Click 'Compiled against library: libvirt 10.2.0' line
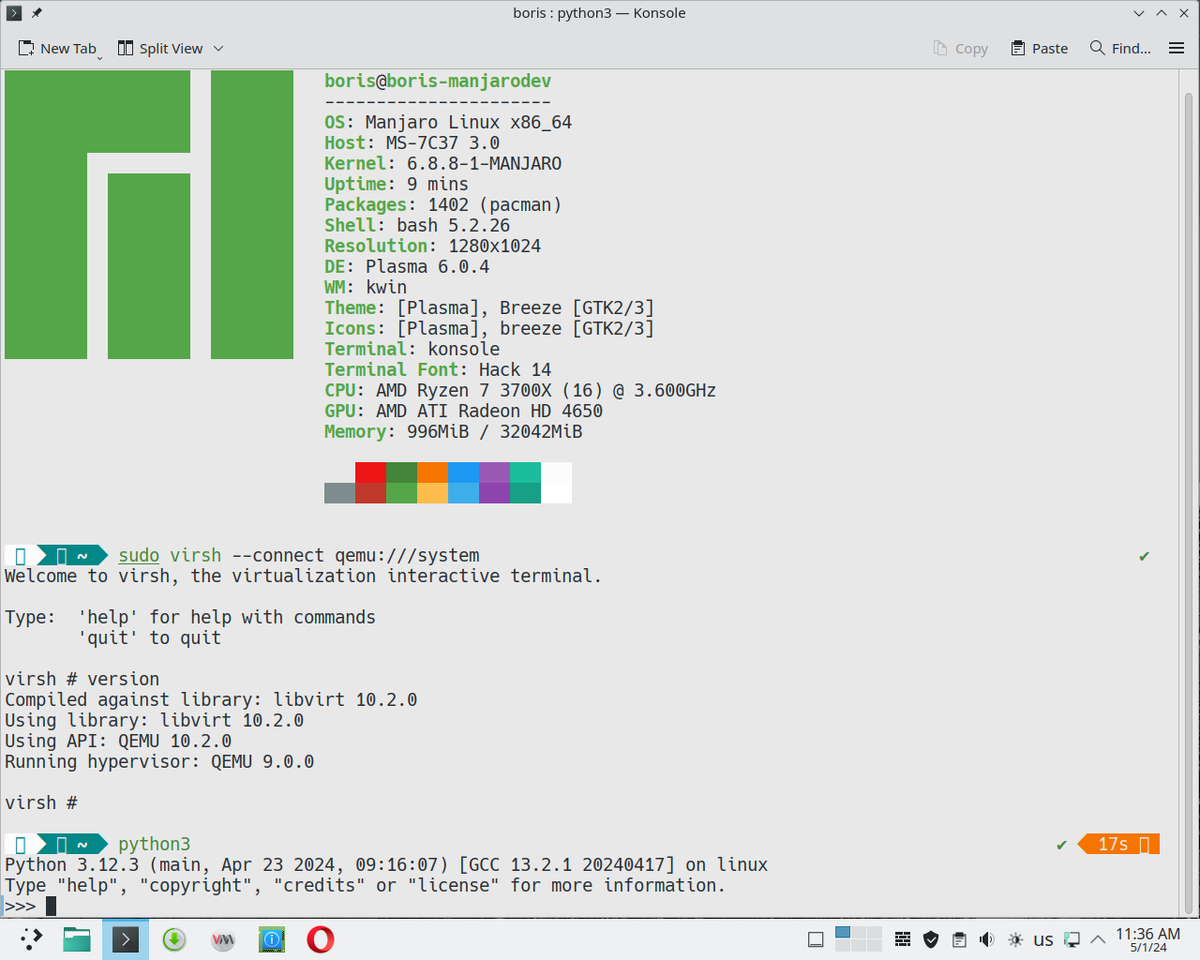This screenshot has width=1200, height=960. tap(211, 700)
